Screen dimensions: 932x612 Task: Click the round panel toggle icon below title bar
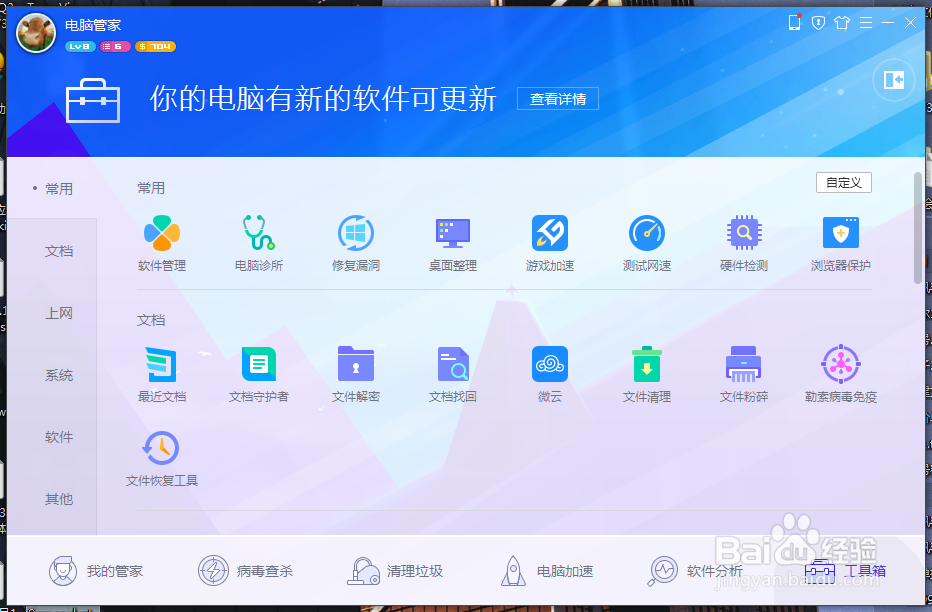893,80
